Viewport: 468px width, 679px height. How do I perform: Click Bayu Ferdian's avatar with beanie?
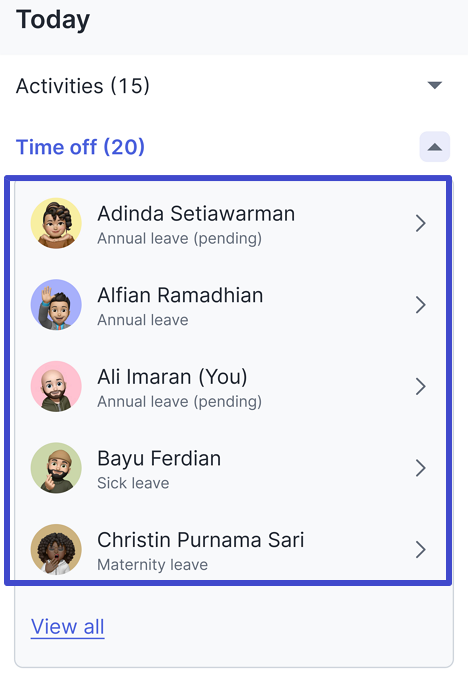click(x=56, y=468)
